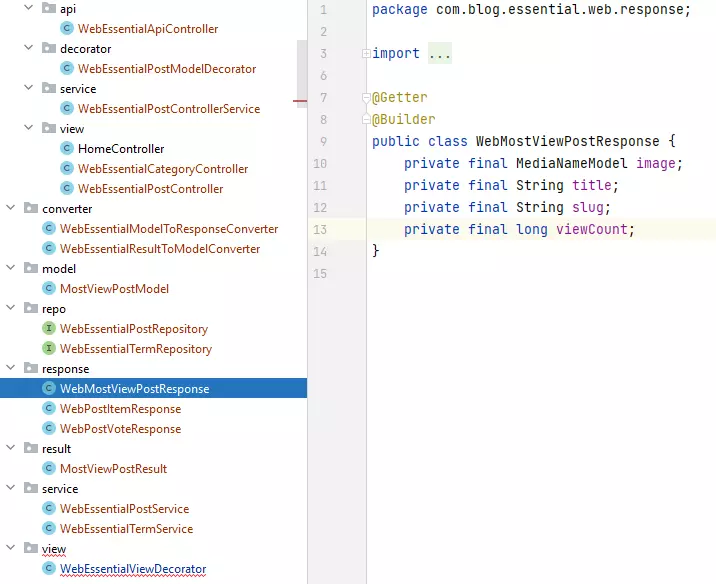Click the WebEssentialPostRepository interface icon

pyautogui.click(x=49, y=329)
